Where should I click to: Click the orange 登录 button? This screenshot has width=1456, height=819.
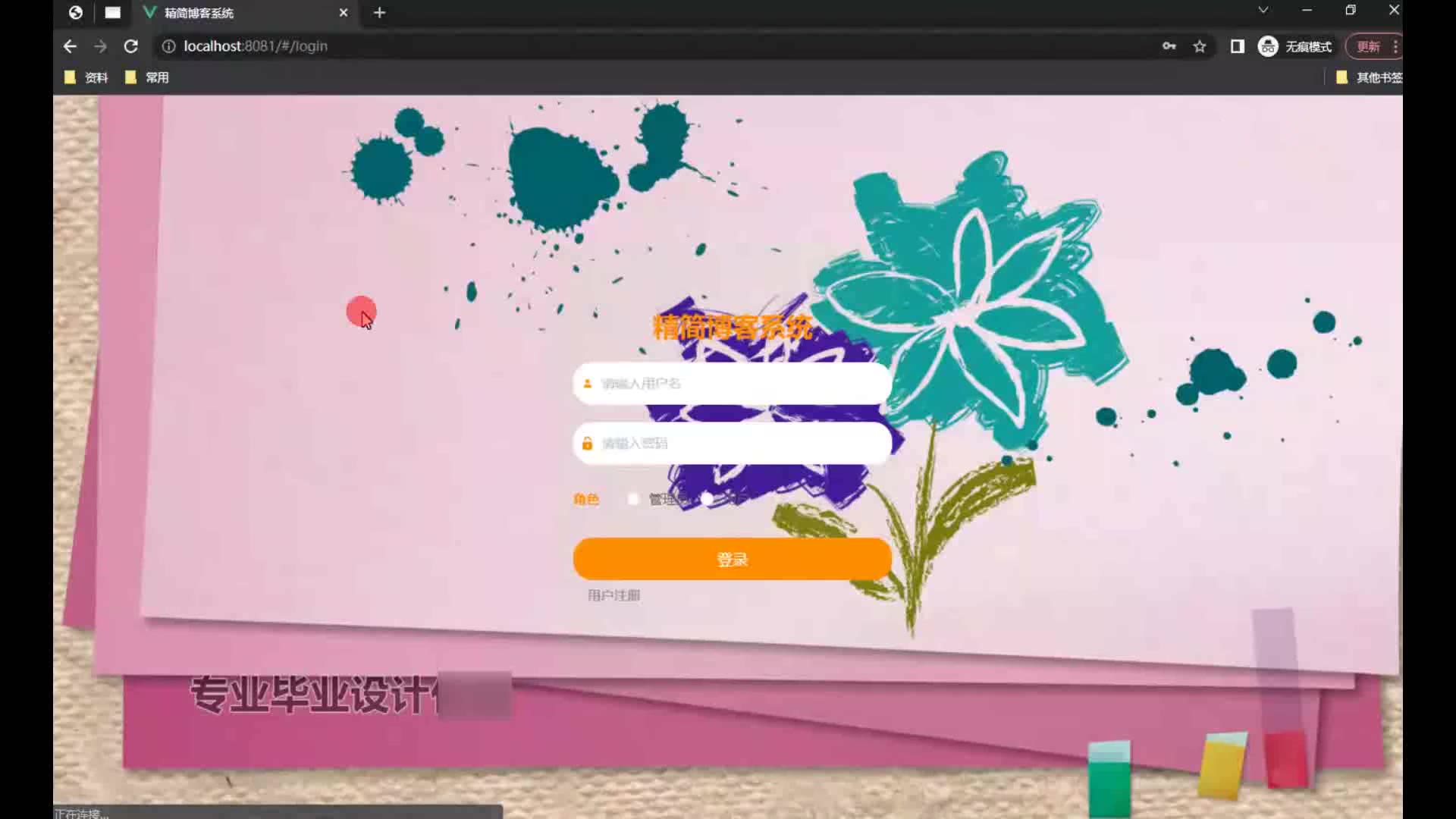[x=732, y=559]
